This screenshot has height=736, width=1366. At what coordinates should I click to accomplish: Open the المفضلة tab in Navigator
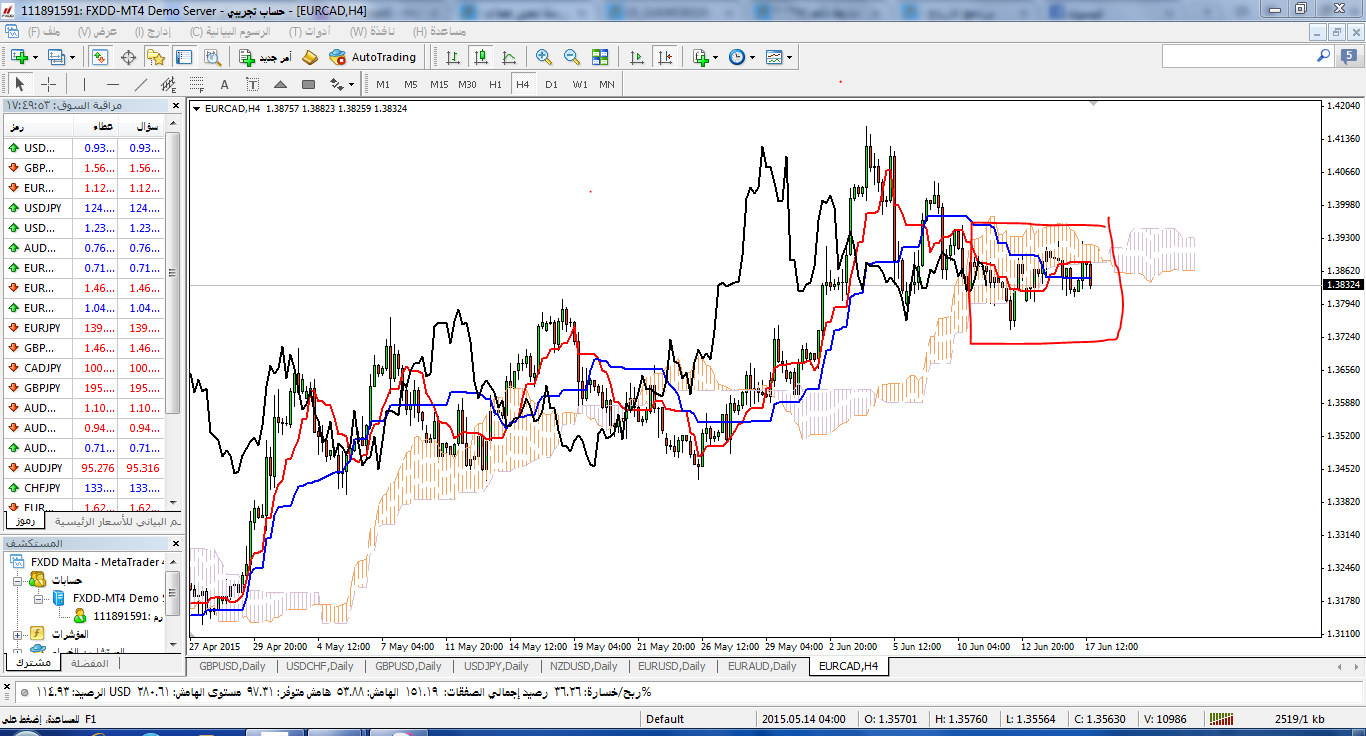(x=89, y=663)
